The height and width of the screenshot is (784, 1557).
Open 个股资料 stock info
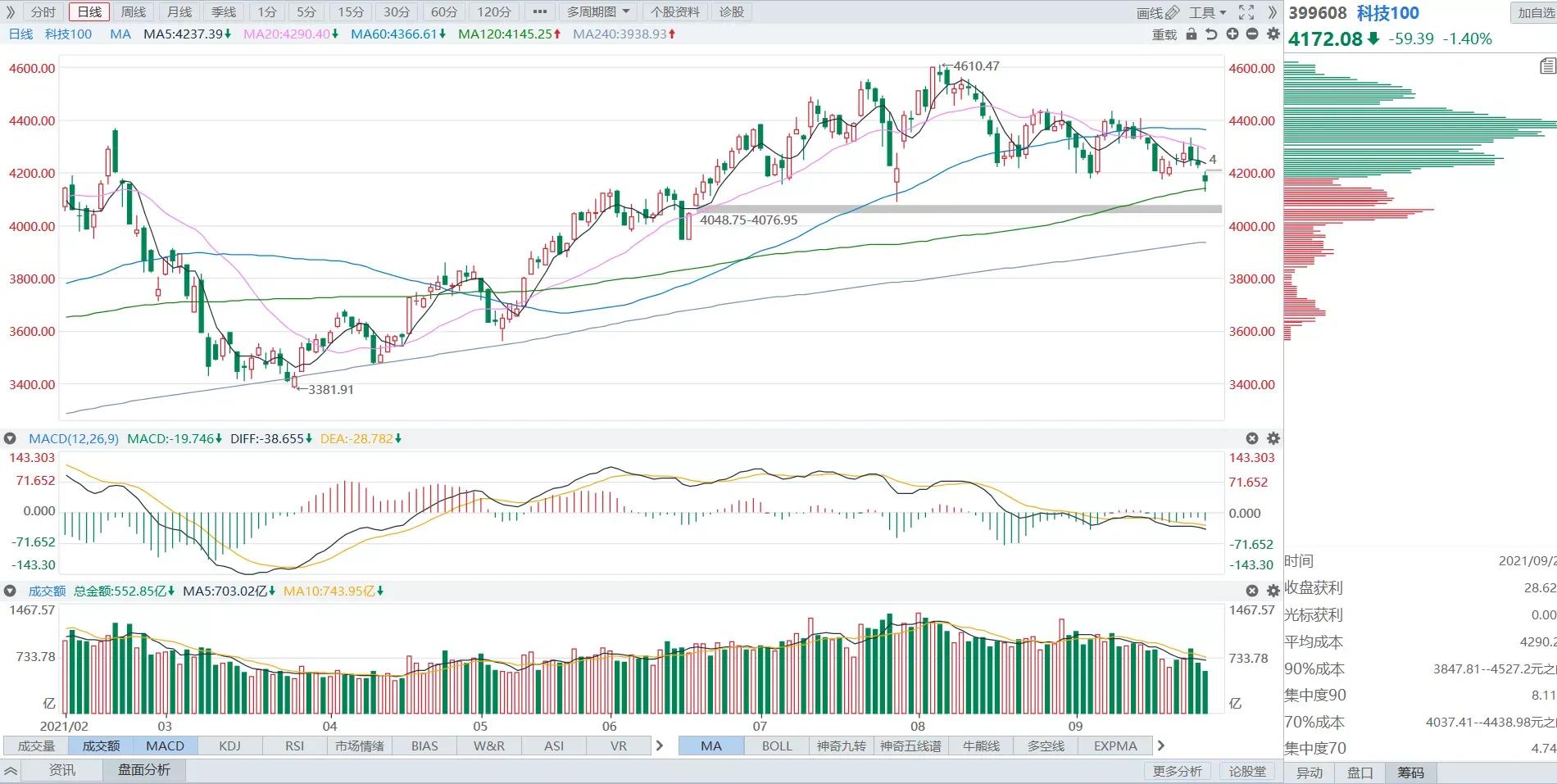click(675, 12)
